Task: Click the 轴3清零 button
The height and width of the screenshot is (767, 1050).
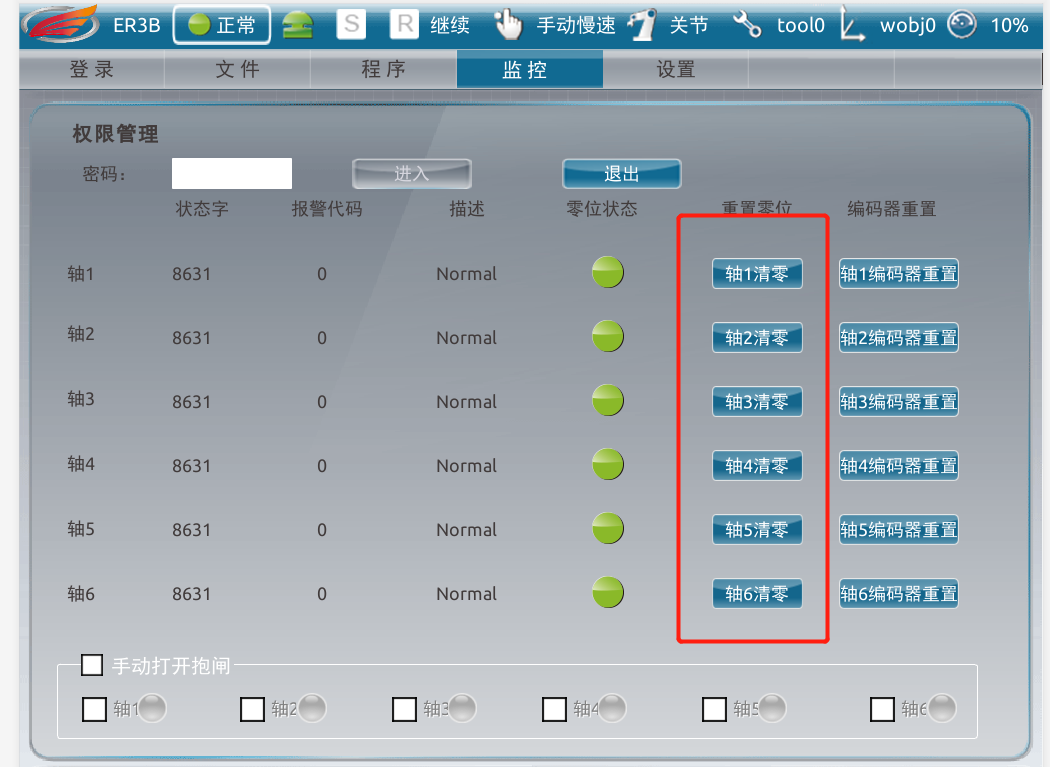Action: pyautogui.click(x=757, y=402)
